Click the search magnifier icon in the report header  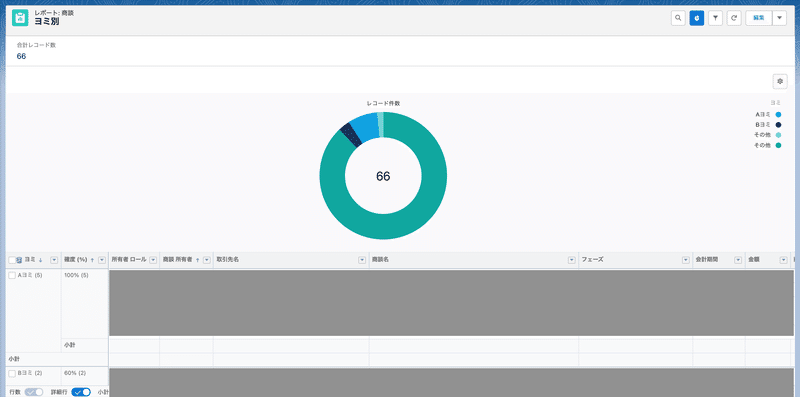[x=678, y=18]
